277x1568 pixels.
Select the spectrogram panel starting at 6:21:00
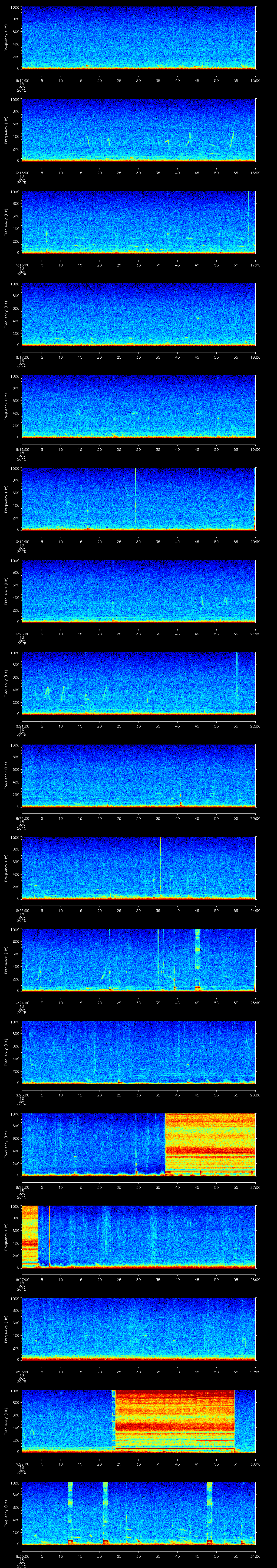[x=138, y=683]
